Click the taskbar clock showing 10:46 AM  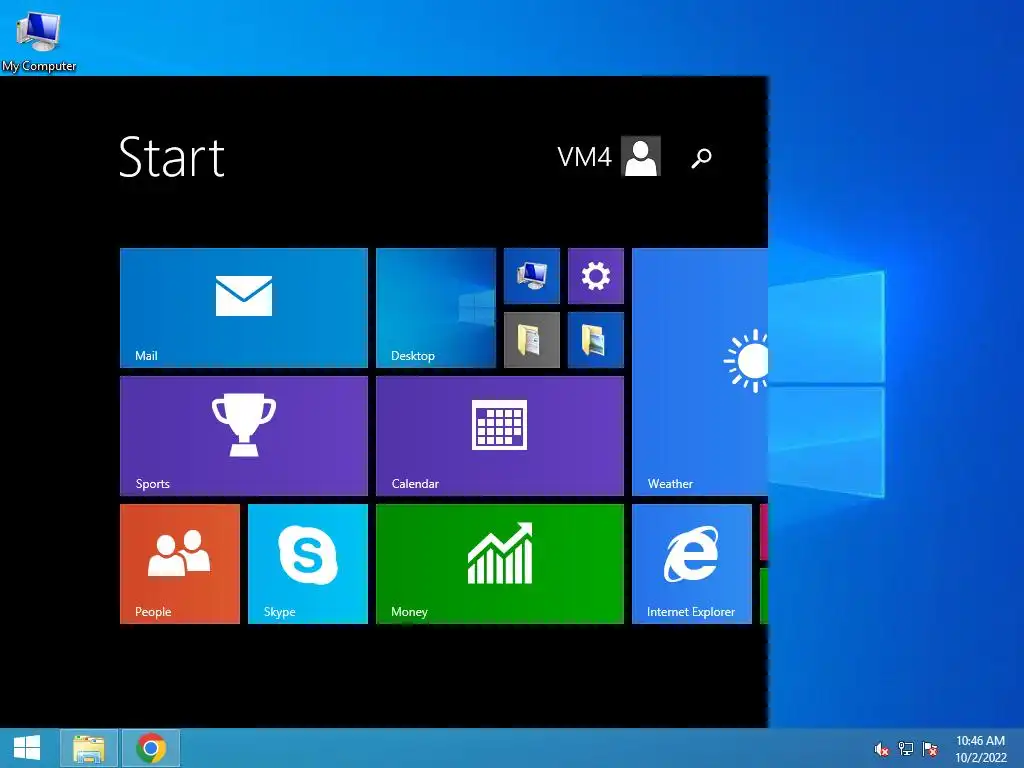coord(980,749)
